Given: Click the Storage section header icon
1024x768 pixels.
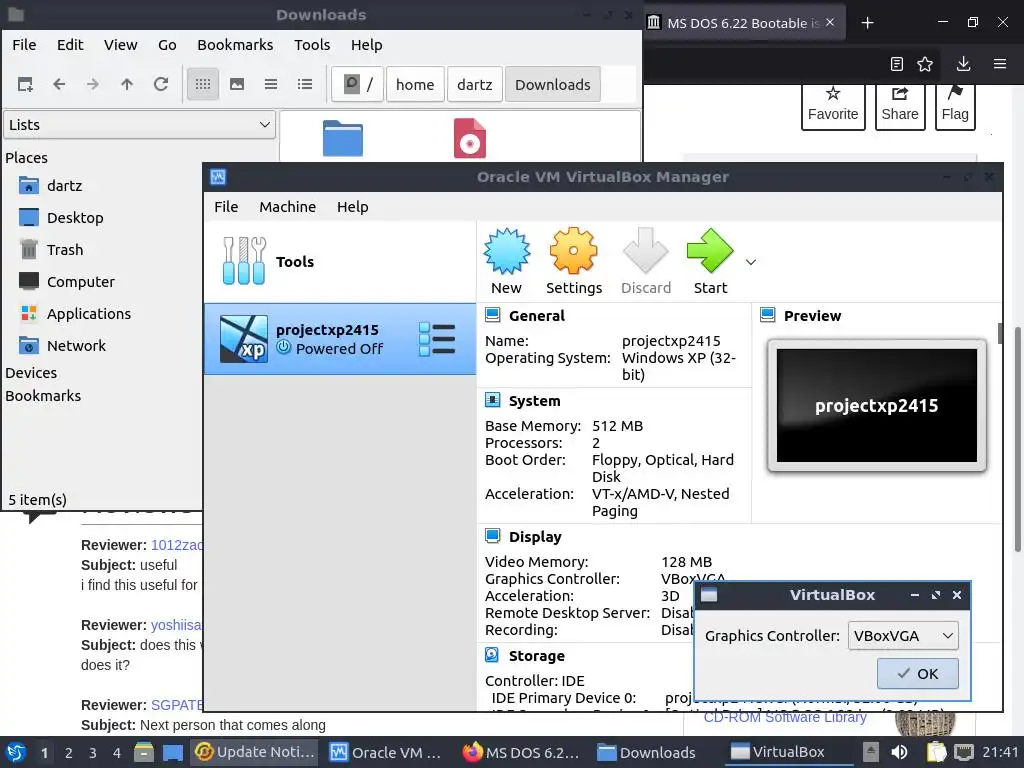Looking at the screenshot, I should [x=492, y=655].
